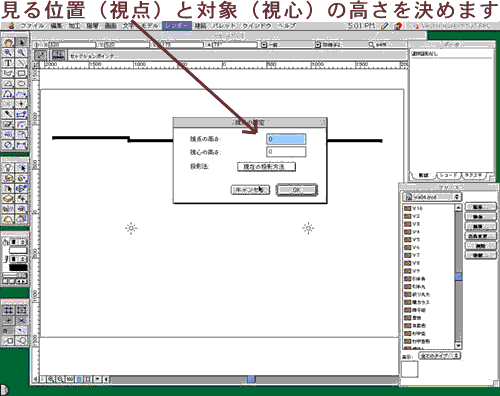The image size is (500, 396).
Task: Click the black pen color swatch
Action: (x=18, y=267)
